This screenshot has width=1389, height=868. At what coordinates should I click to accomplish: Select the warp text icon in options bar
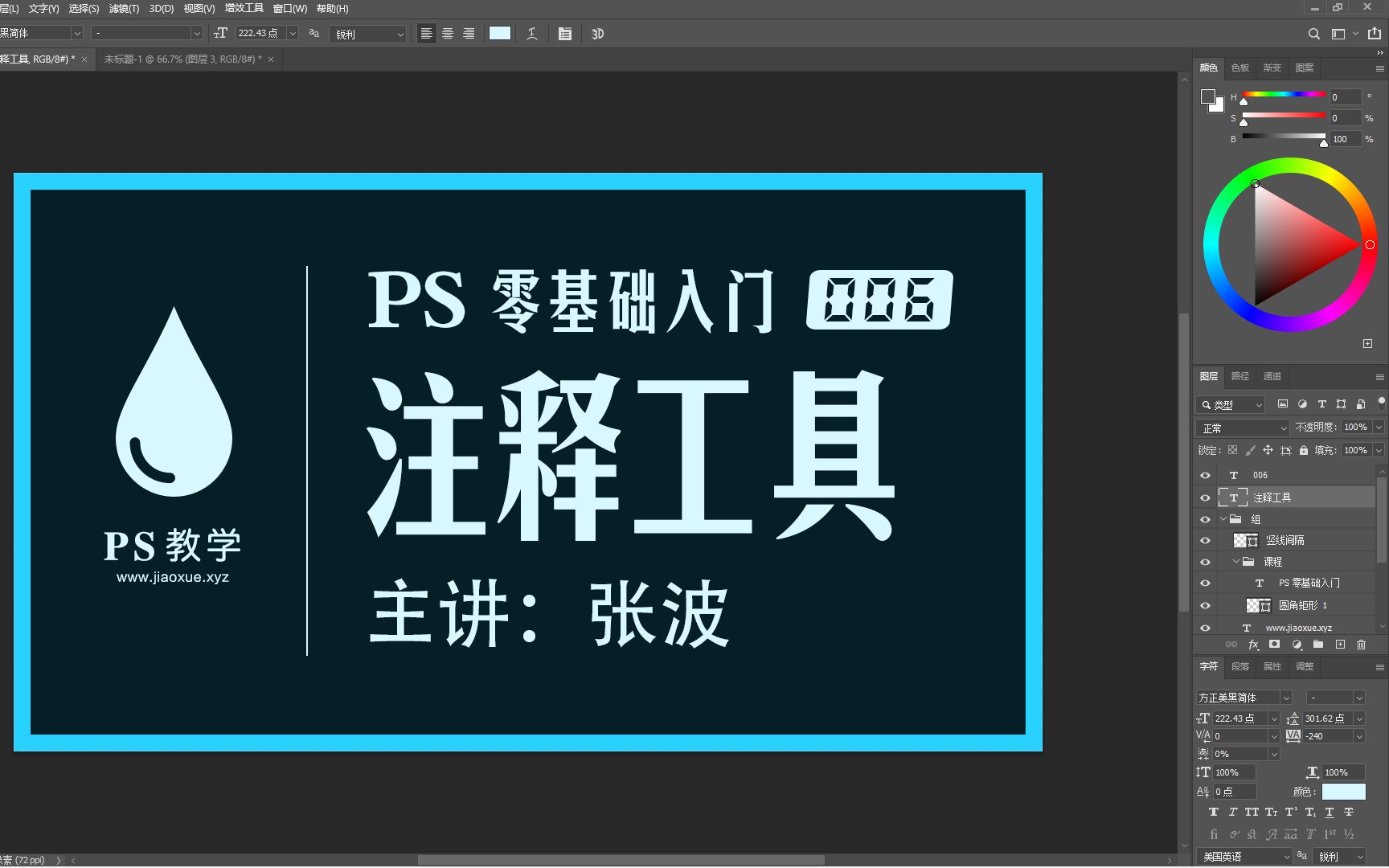coord(531,33)
